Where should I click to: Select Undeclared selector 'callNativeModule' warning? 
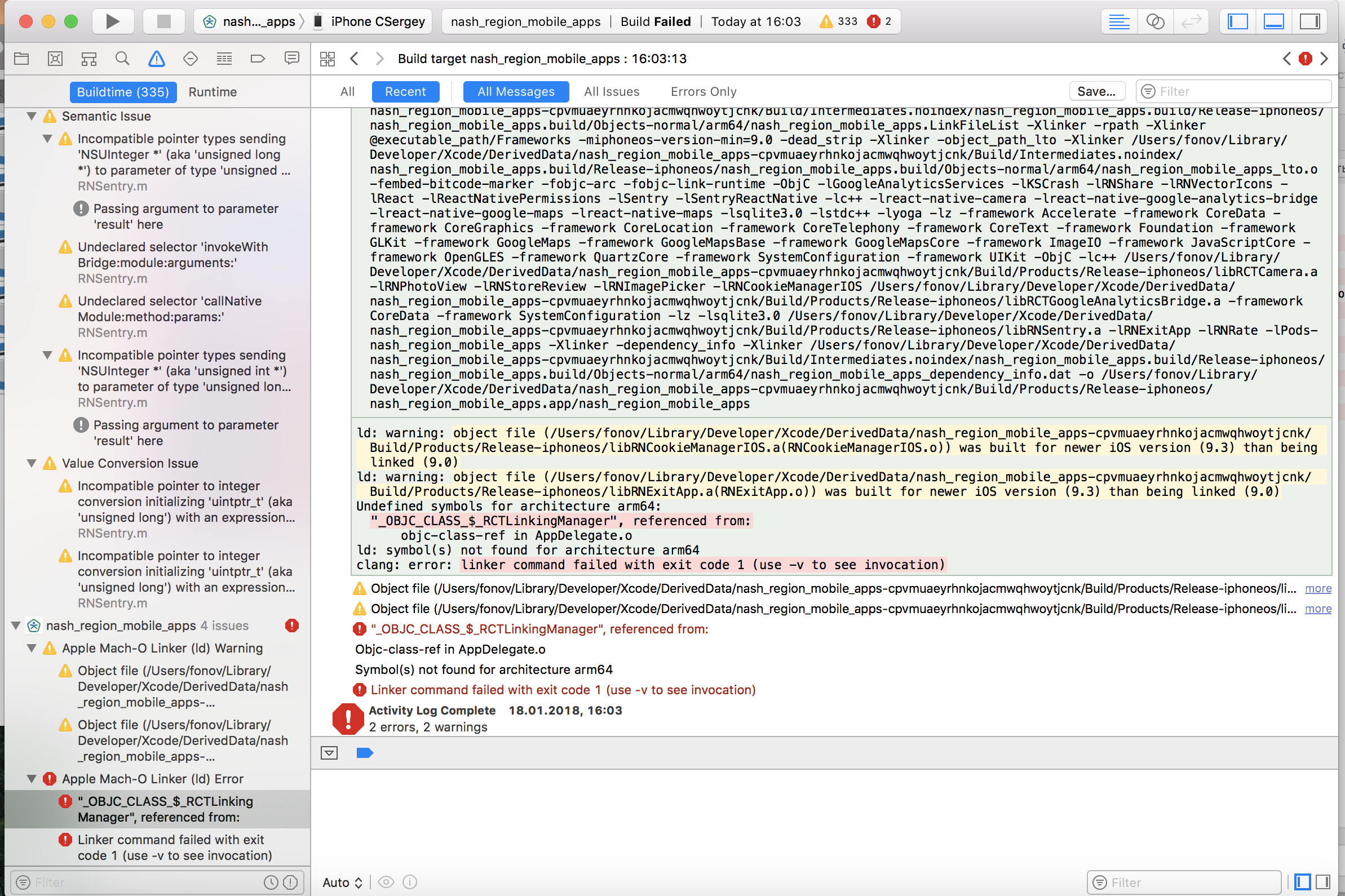160,317
